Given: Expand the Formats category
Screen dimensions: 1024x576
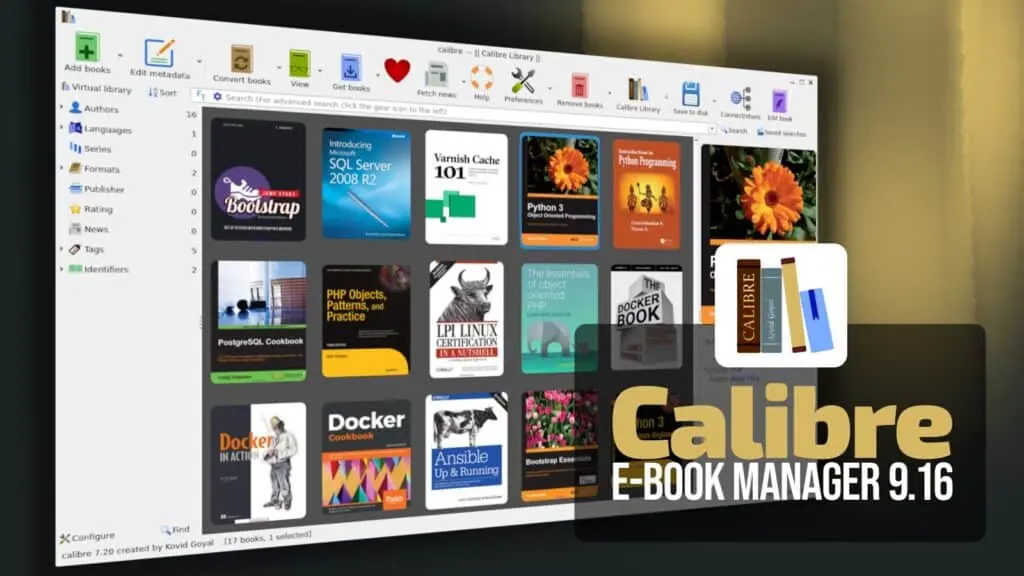Looking at the screenshot, I should (62, 168).
